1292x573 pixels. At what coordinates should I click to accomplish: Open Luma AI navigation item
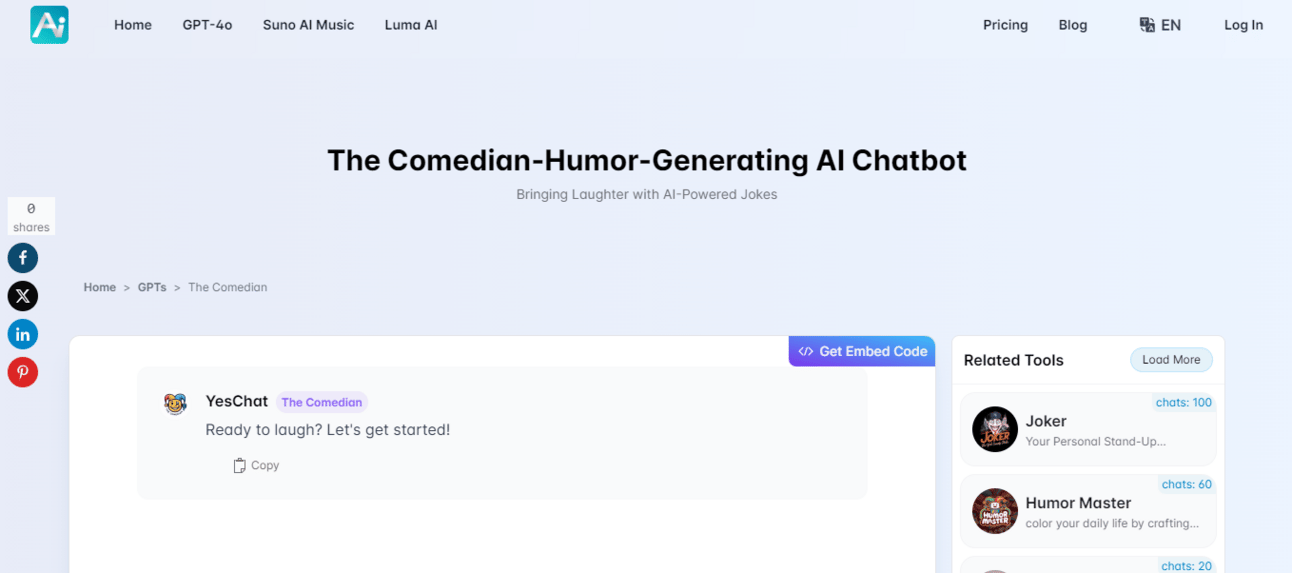tap(411, 25)
